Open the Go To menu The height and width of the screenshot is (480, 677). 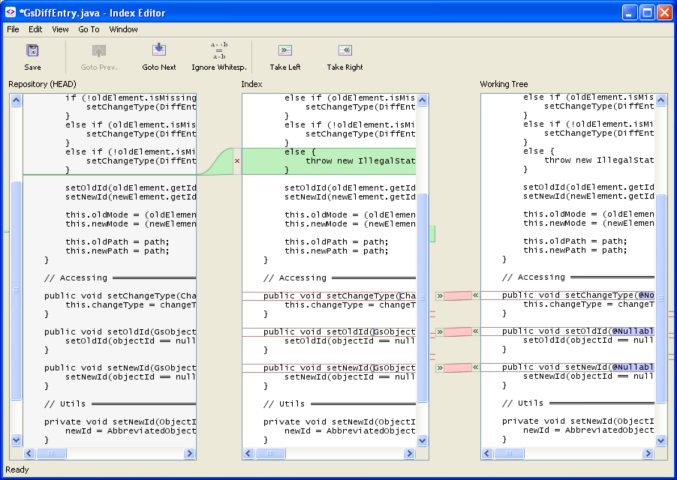click(89, 30)
